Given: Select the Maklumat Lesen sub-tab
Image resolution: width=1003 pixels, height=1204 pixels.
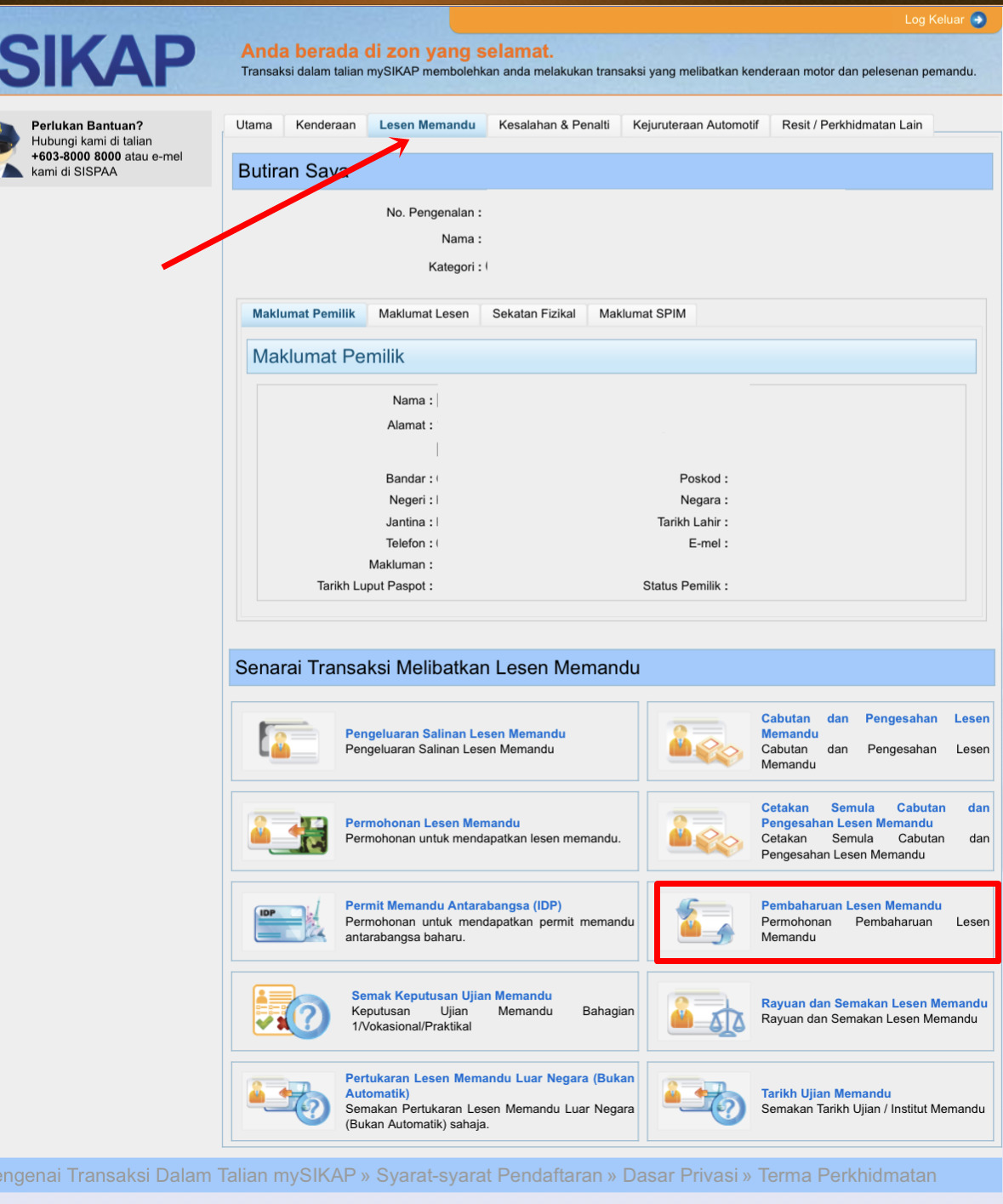Looking at the screenshot, I should pos(424,314).
